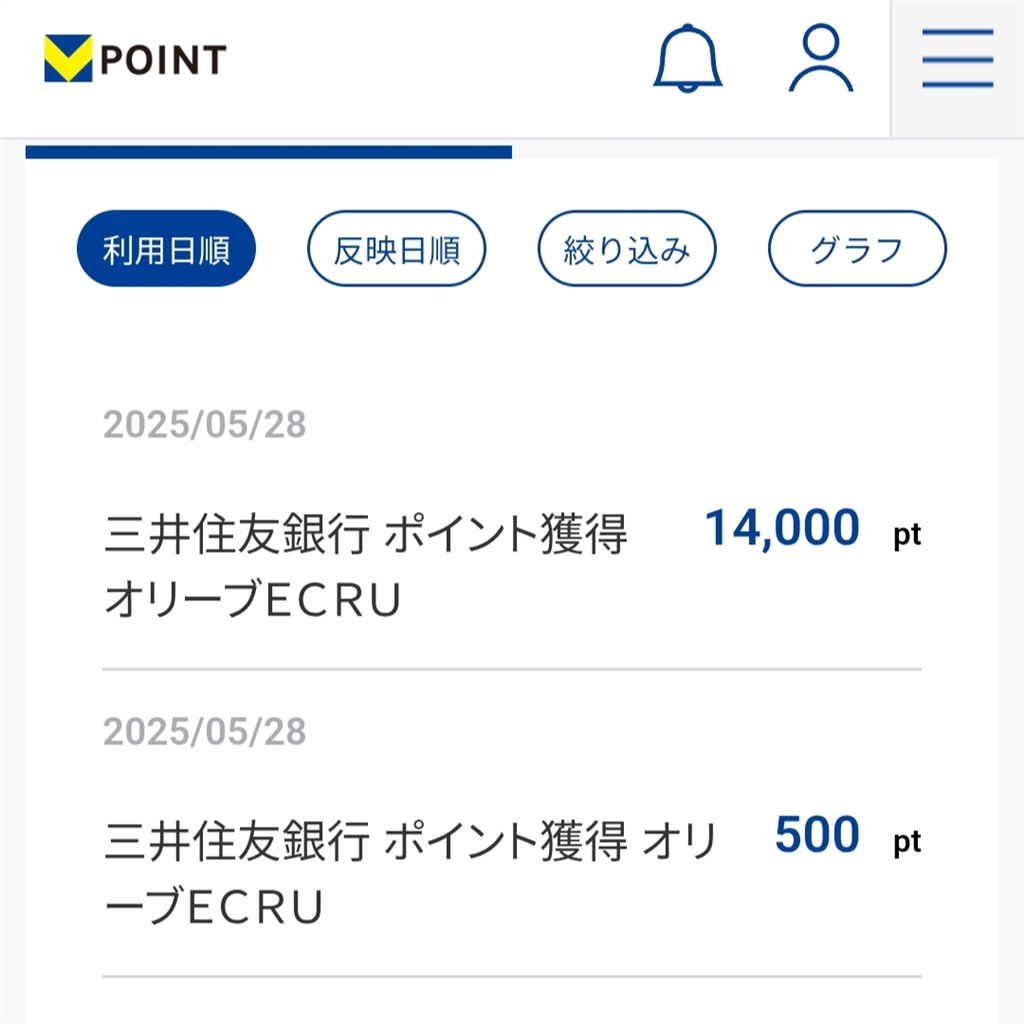The image size is (1024, 1024).
Task: Click the first 2025/05/28 date label
Action: (x=205, y=425)
